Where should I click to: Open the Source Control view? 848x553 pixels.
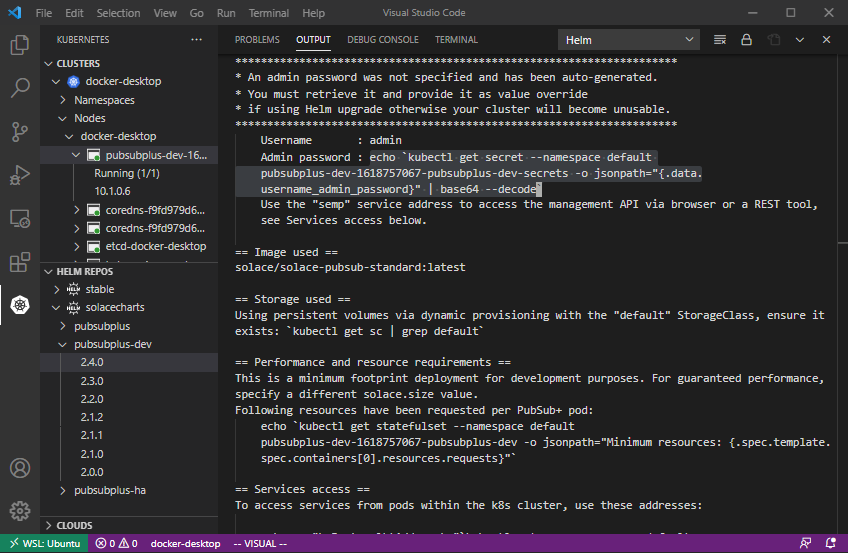pyautogui.click(x=19, y=131)
